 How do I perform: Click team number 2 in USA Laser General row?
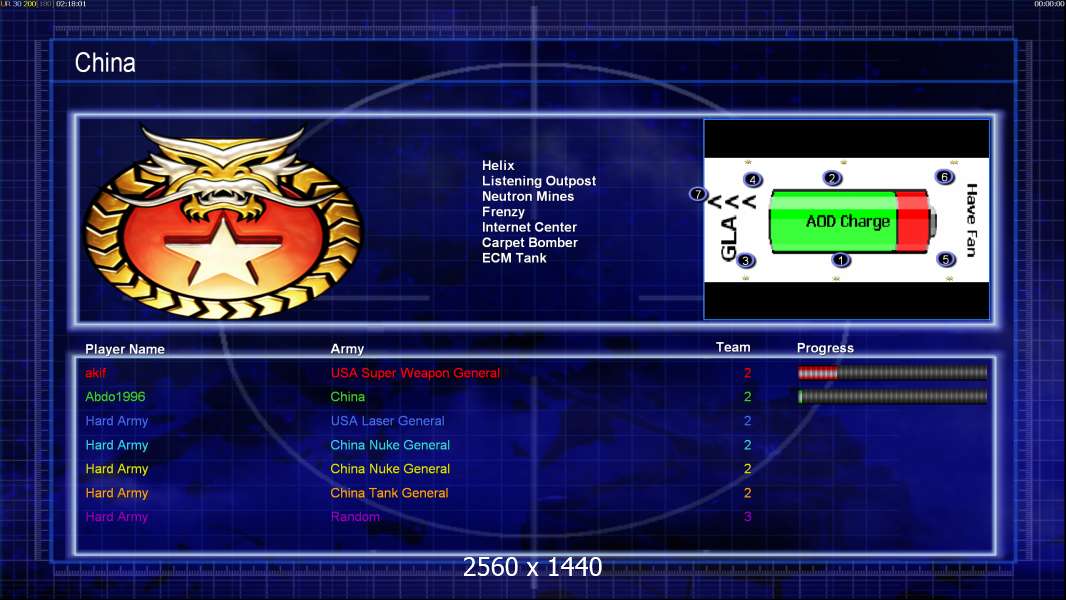coord(747,421)
